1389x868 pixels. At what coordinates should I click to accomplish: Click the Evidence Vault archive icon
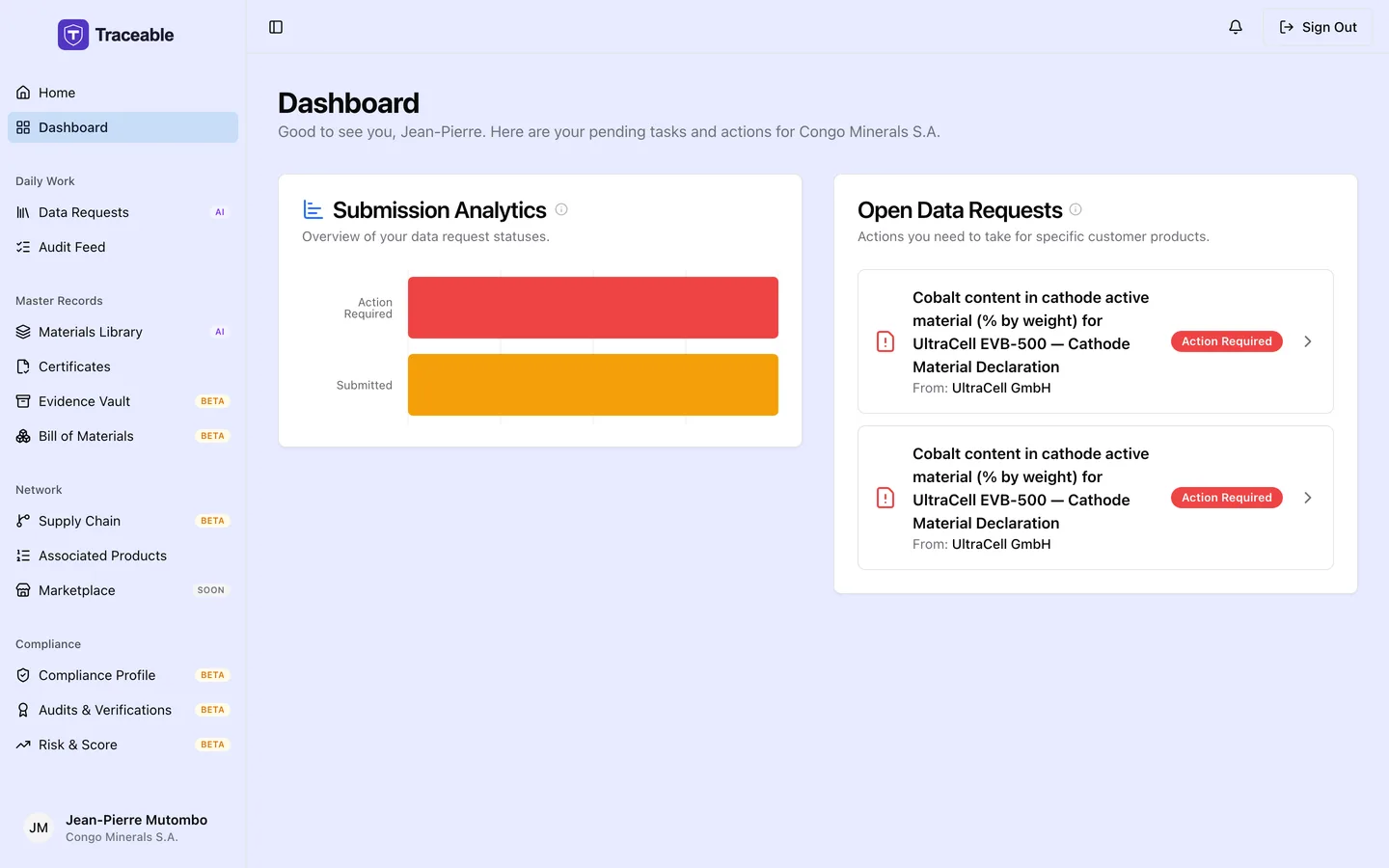coord(23,401)
